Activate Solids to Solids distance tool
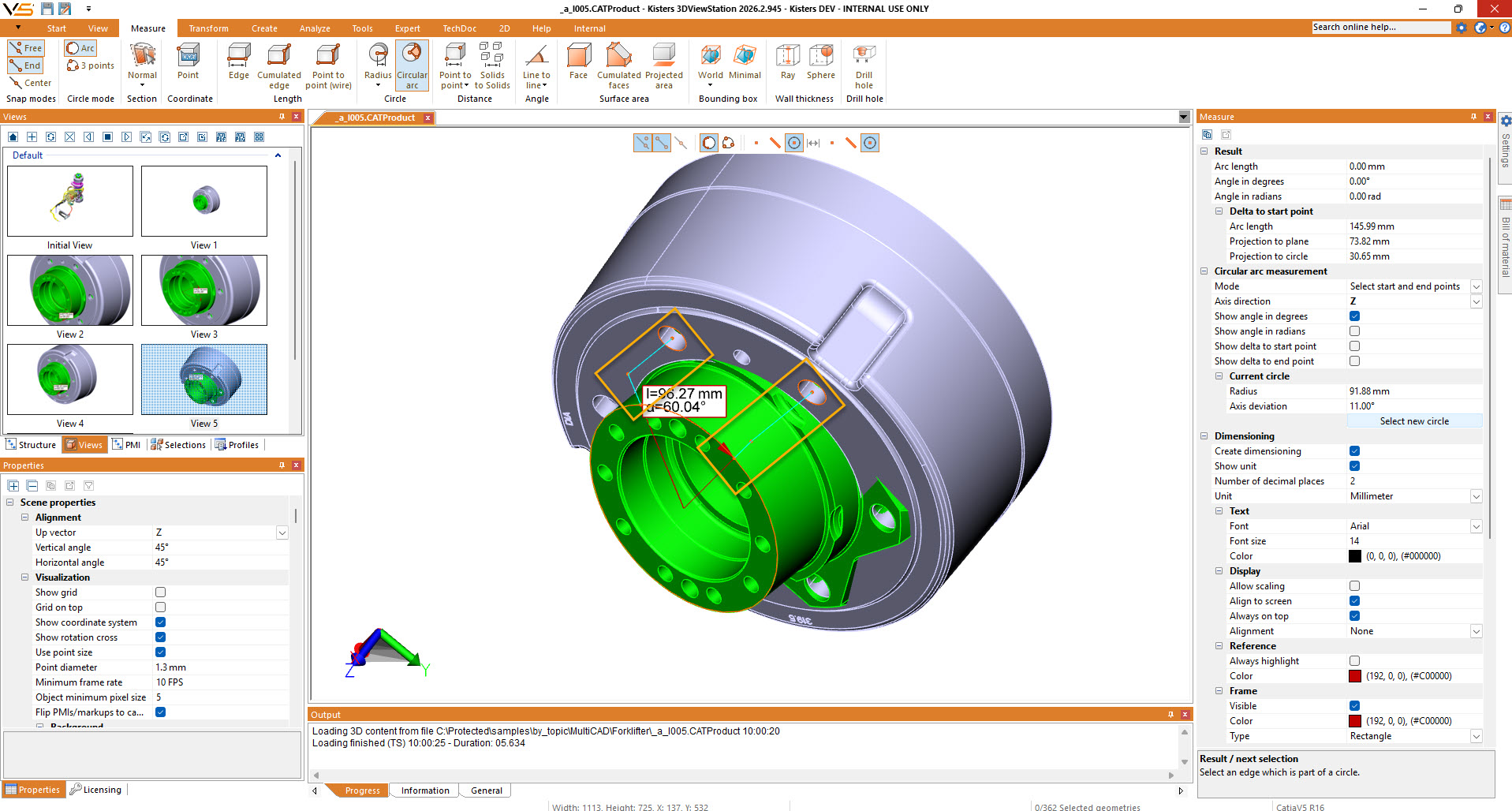The width and height of the screenshot is (1512, 811). coord(492,65)
